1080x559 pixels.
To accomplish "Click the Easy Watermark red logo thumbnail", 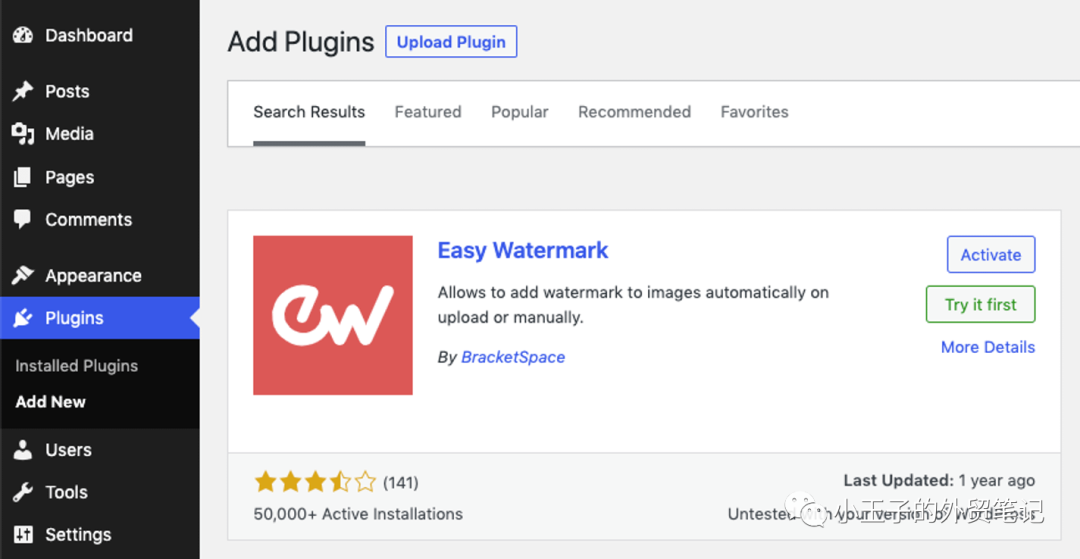I will tap(333, 315).
